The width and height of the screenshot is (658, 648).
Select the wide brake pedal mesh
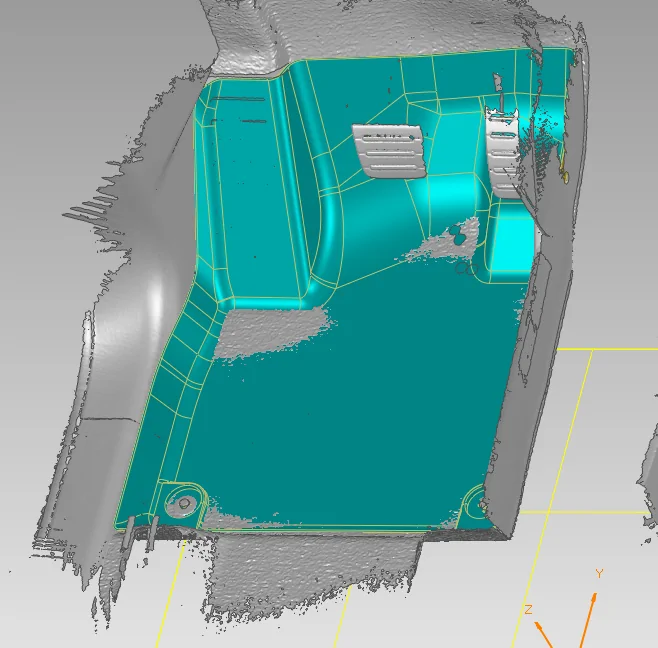pyautogui.click(x=389, y=150)
